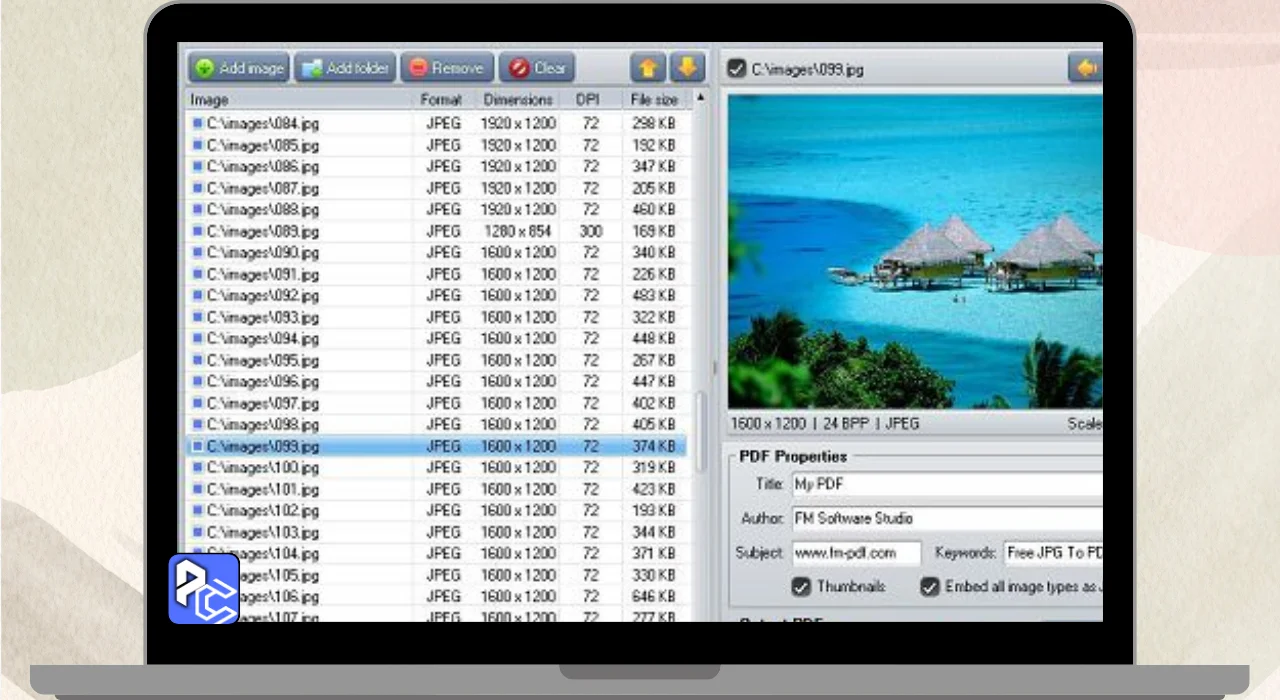This screenshot has height=700, width=1280.
Task: Sort list by Dimensions column header
Action: pyautogui.click(x=518, y=100)
